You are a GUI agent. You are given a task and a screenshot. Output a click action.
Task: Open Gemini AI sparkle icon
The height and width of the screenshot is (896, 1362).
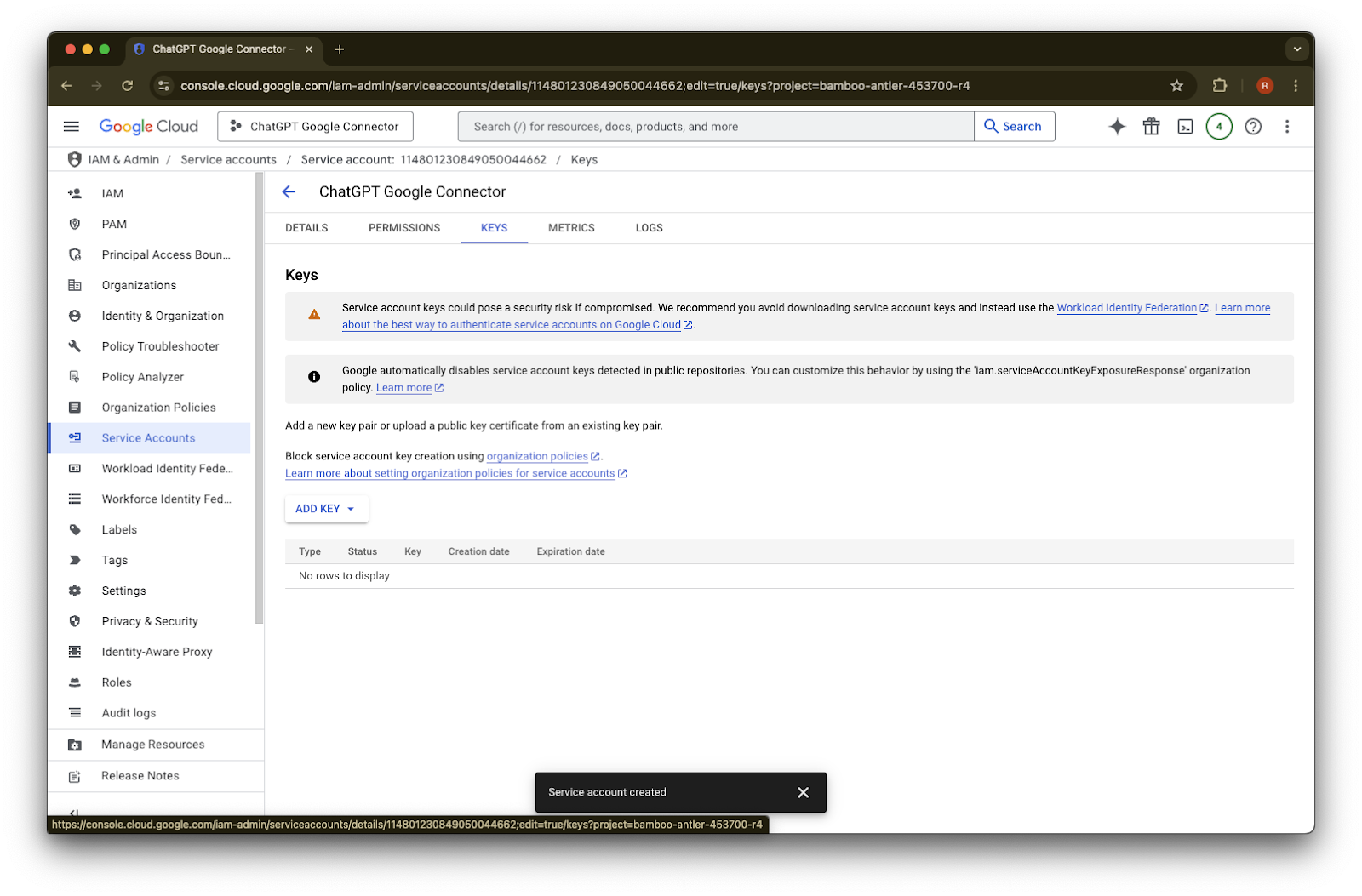click(x=1117, y=127)
